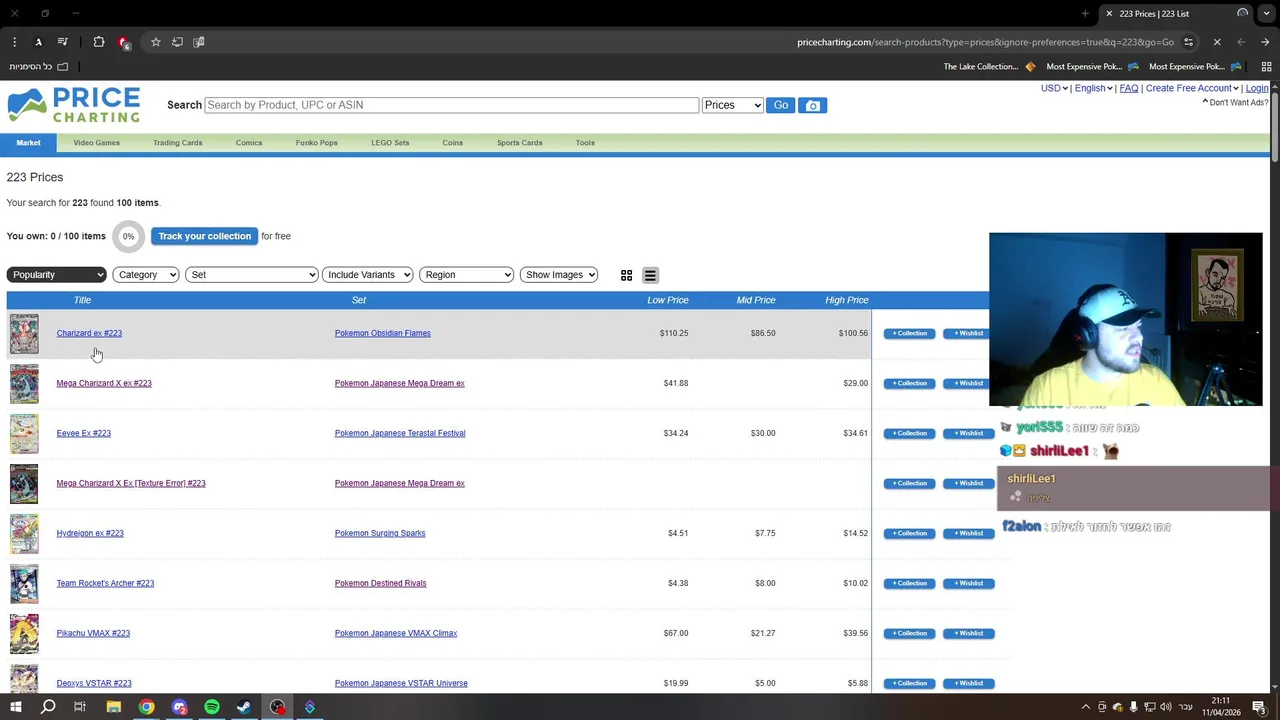Sort by the High Price column header
1280x720 pixels.
[x=846, y=300]
